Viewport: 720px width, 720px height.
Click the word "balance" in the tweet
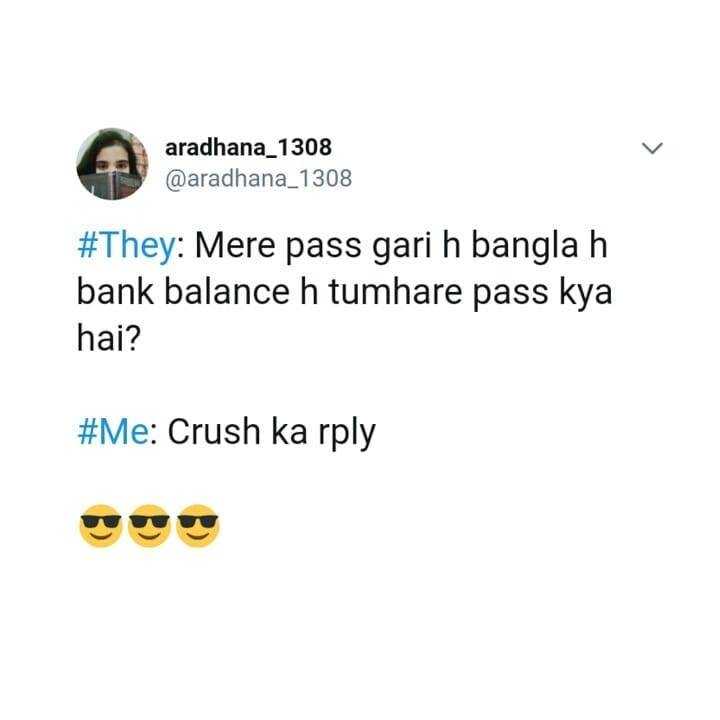click(227, 292)
